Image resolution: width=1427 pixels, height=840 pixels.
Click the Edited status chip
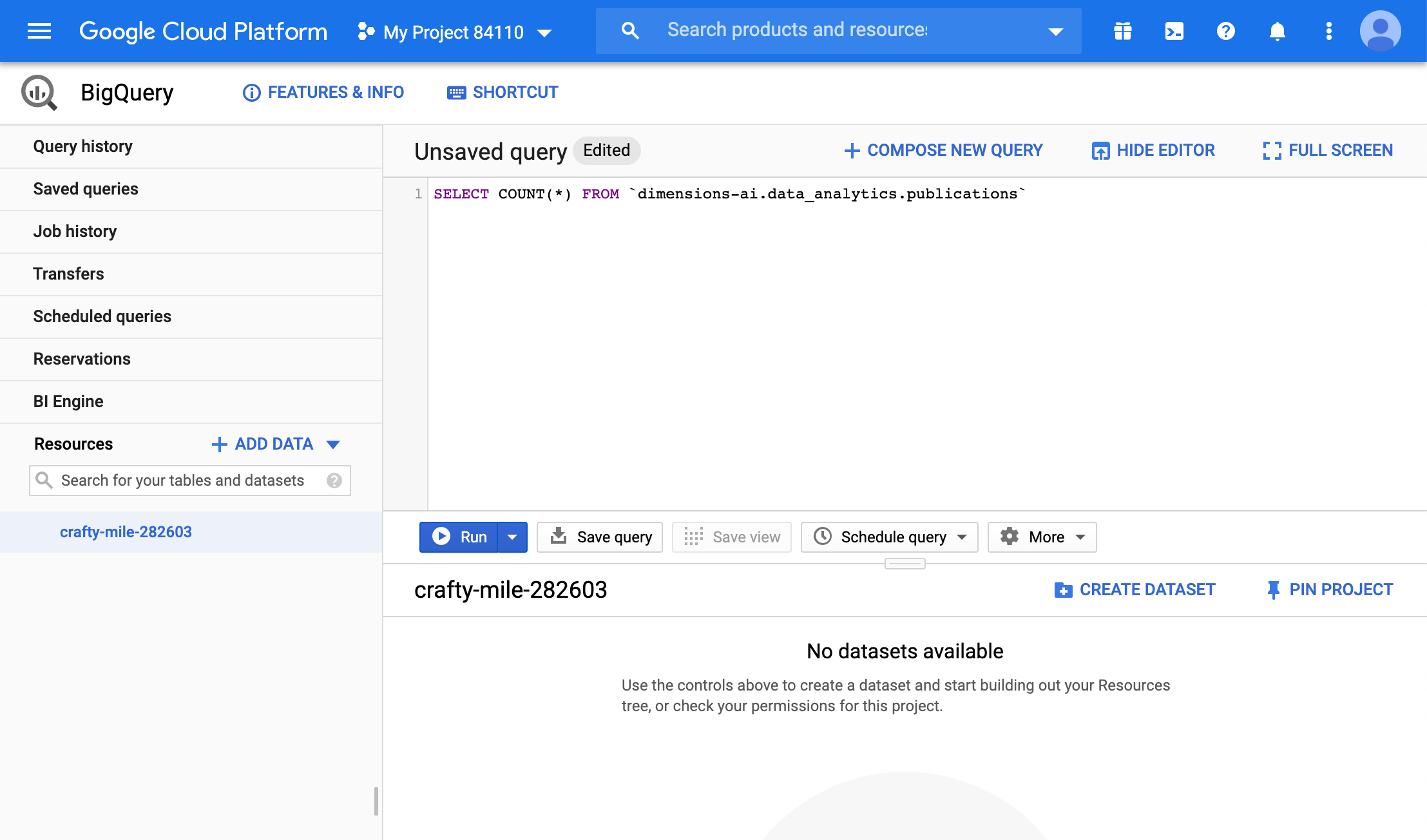coord(606,150)
